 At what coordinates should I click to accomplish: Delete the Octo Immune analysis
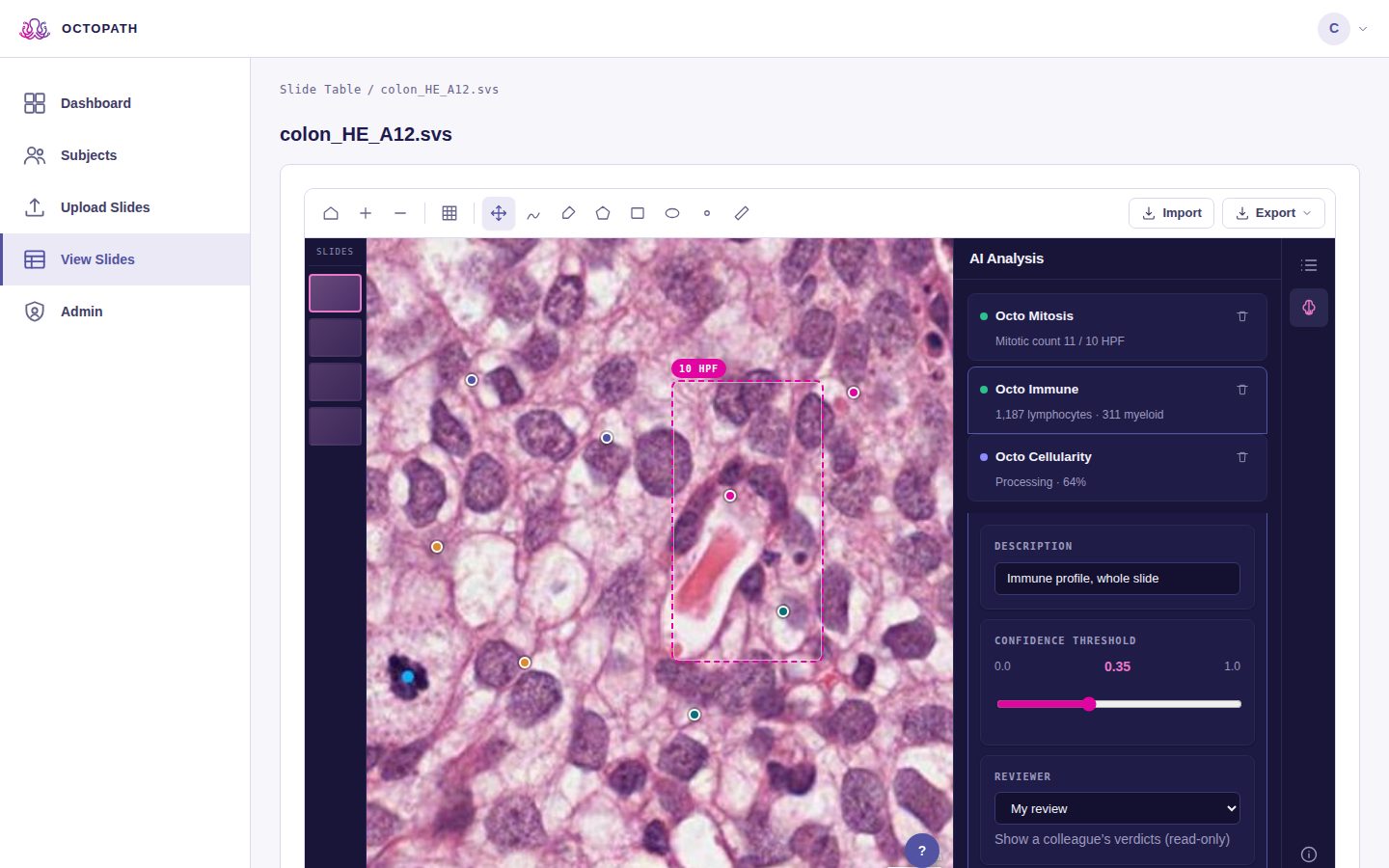1242,390
